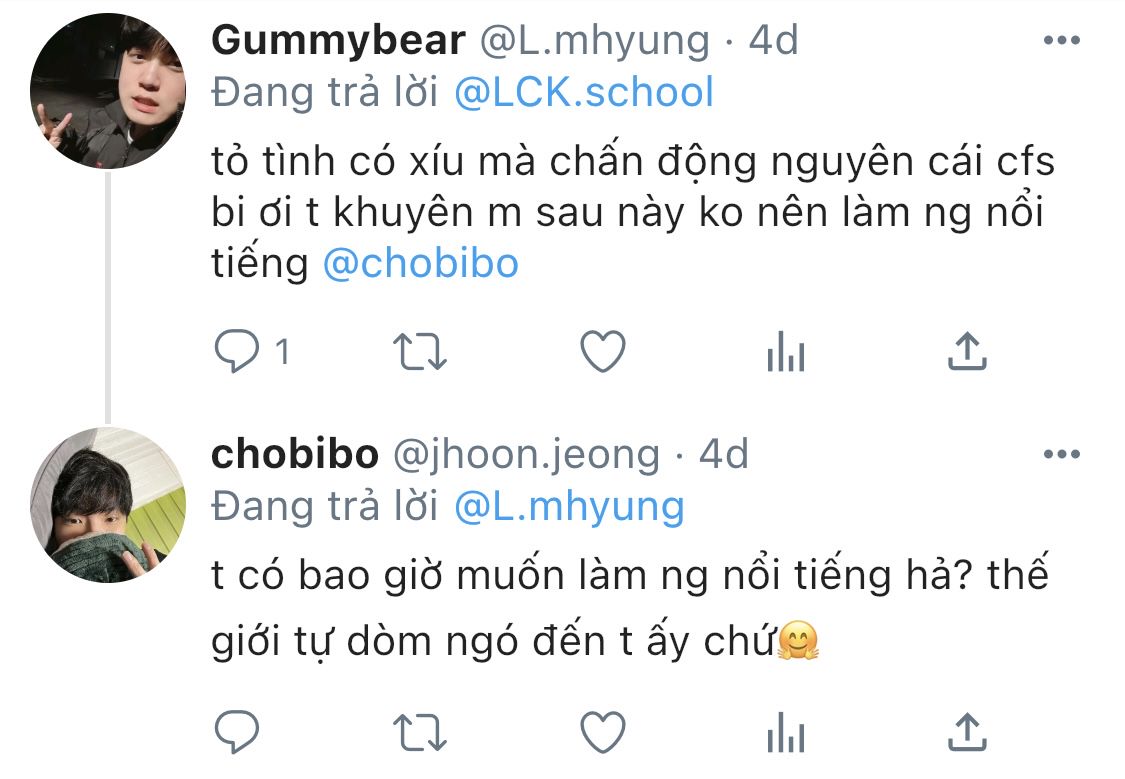Reply to Gummybear's tweet via comment icon
This screenshot has width=1125, height=779.
click(237, 351)
